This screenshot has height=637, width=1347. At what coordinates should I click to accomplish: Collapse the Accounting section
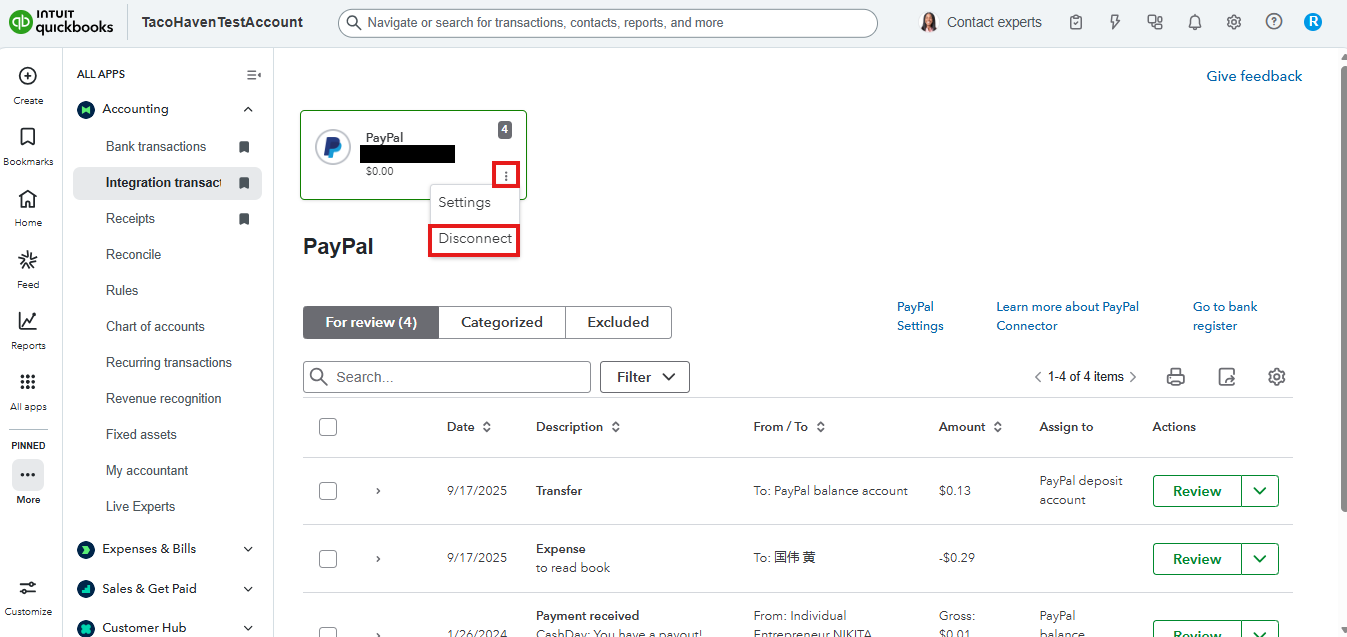[x=248, y=109]
